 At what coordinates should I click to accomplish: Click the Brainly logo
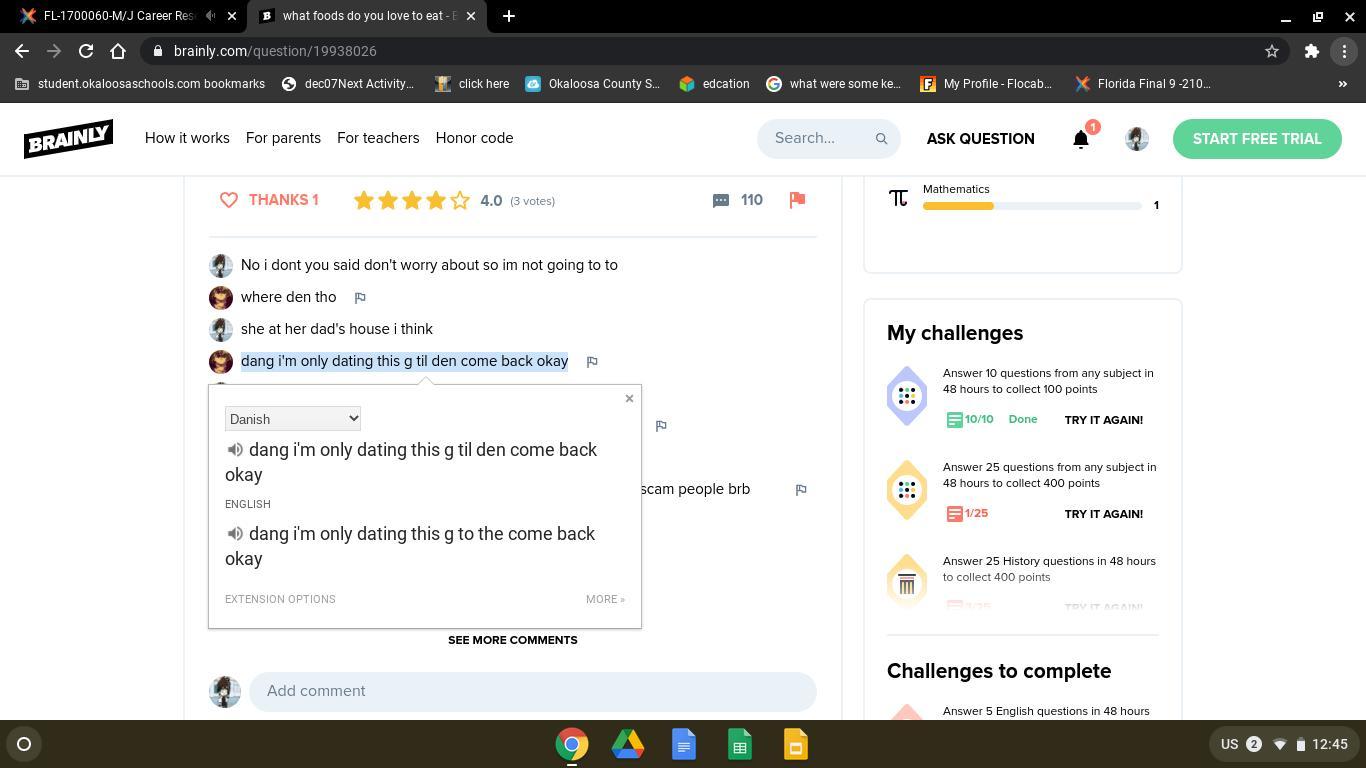click(x=68, y=139)
